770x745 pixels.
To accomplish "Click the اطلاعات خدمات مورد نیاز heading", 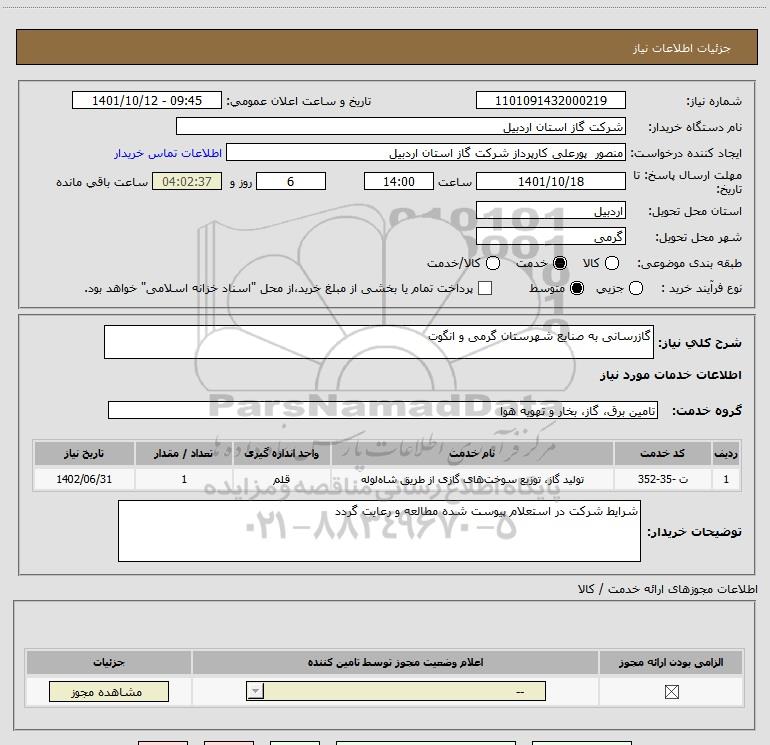I will click(x=670, y=375).
